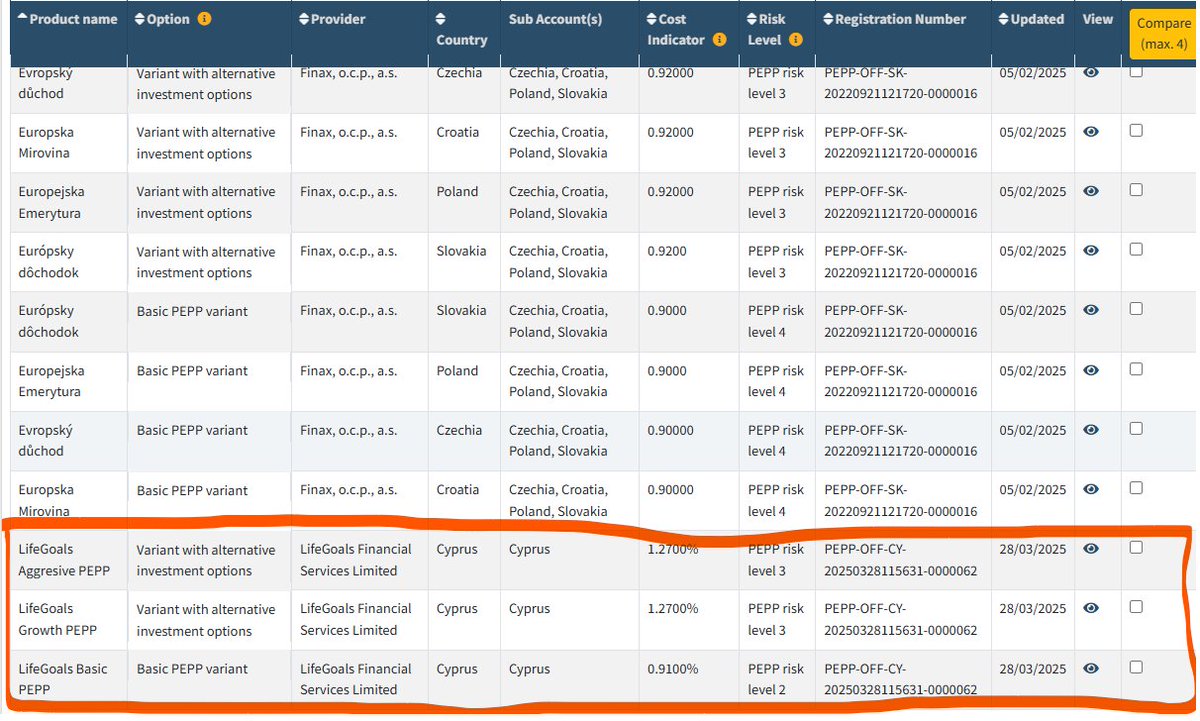Click Cyprus country cell in LifeGoals Basic PEPP row
Viewport: 1200px width, 721px height.
[x=457, y=668]
